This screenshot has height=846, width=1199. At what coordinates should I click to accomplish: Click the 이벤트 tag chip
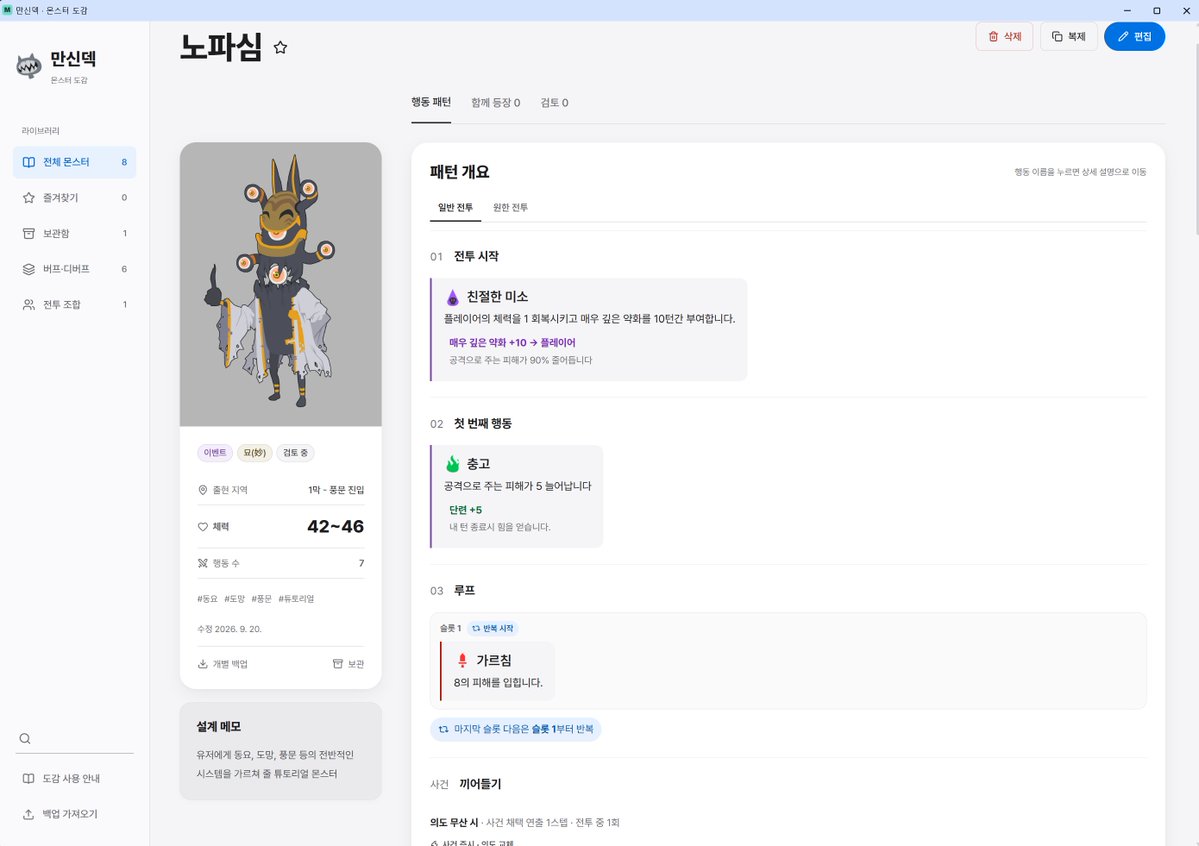click(215, 453)
